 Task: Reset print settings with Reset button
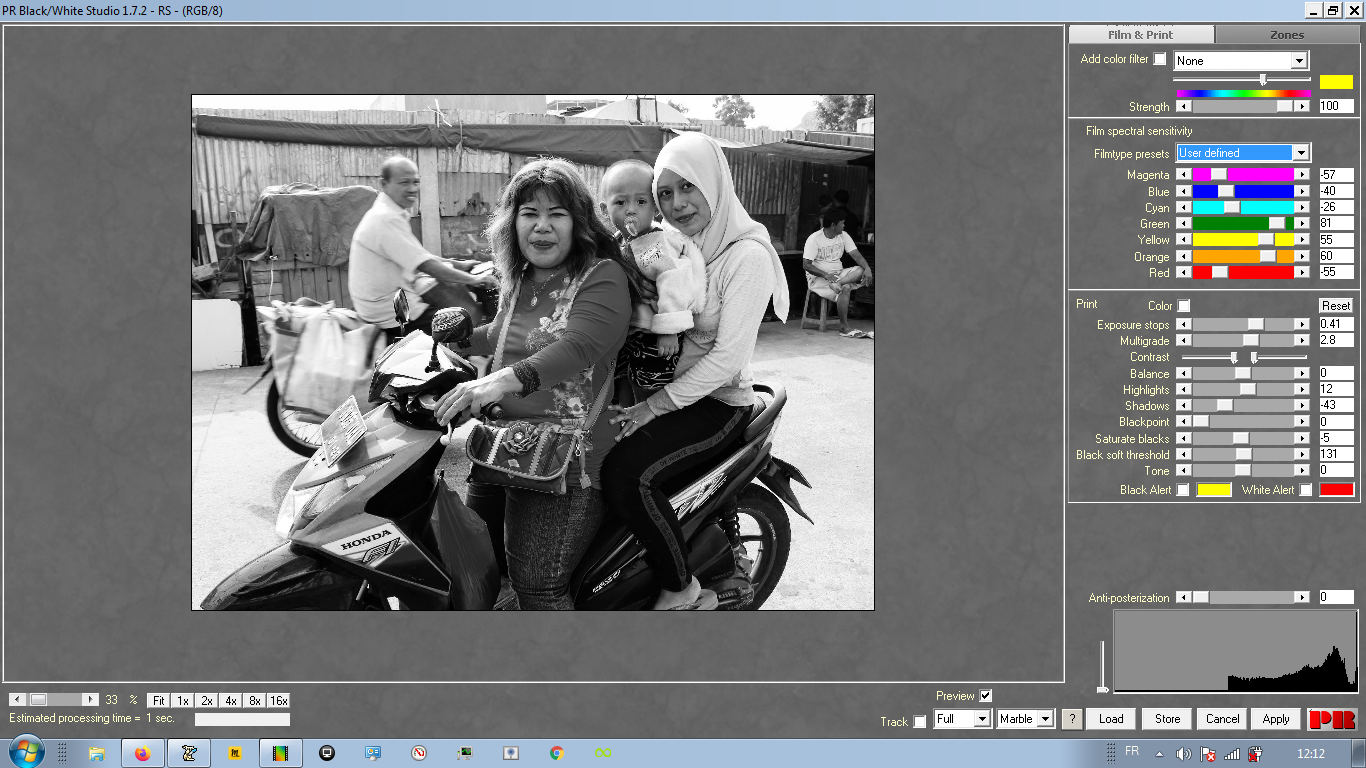point(1336,306)
